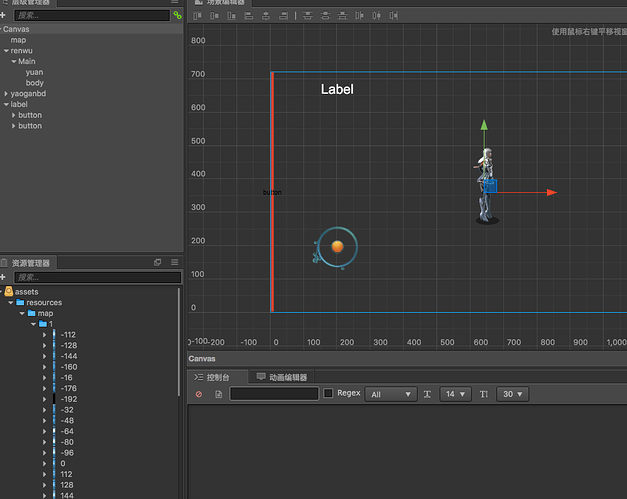Open the console log file icon

coord(218,394)
